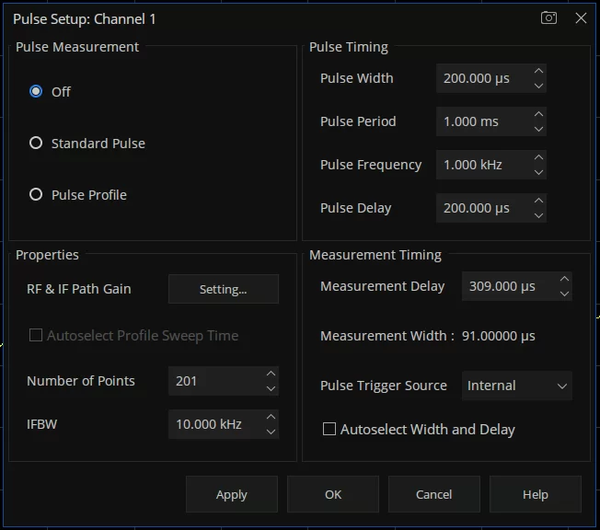Click the Pulse Width value field
The image size is (600, 530).
point(482,78)
